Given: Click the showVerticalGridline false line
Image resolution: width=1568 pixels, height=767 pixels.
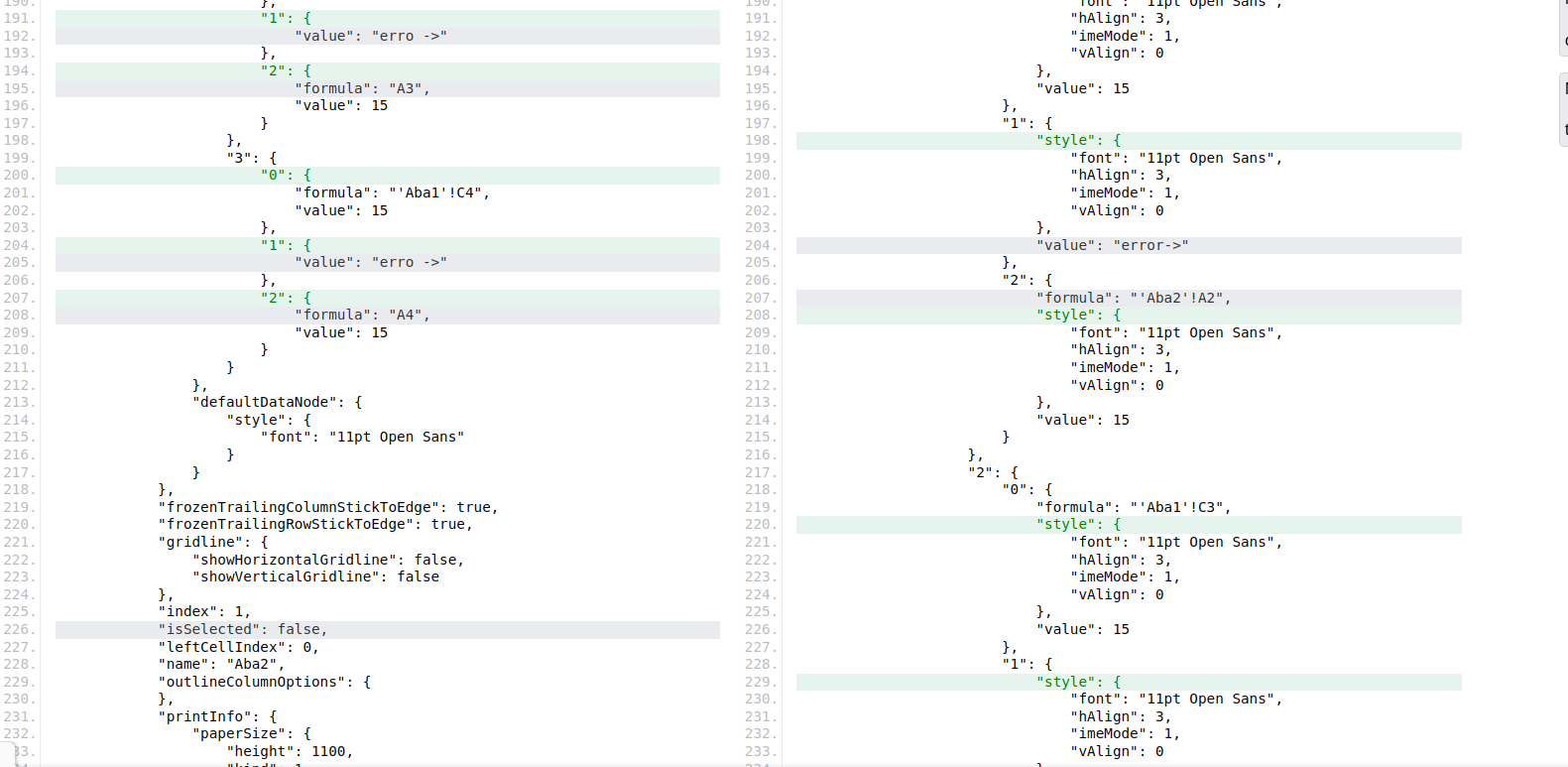Looking at the screenshot, I should click(x=315, y=576).
